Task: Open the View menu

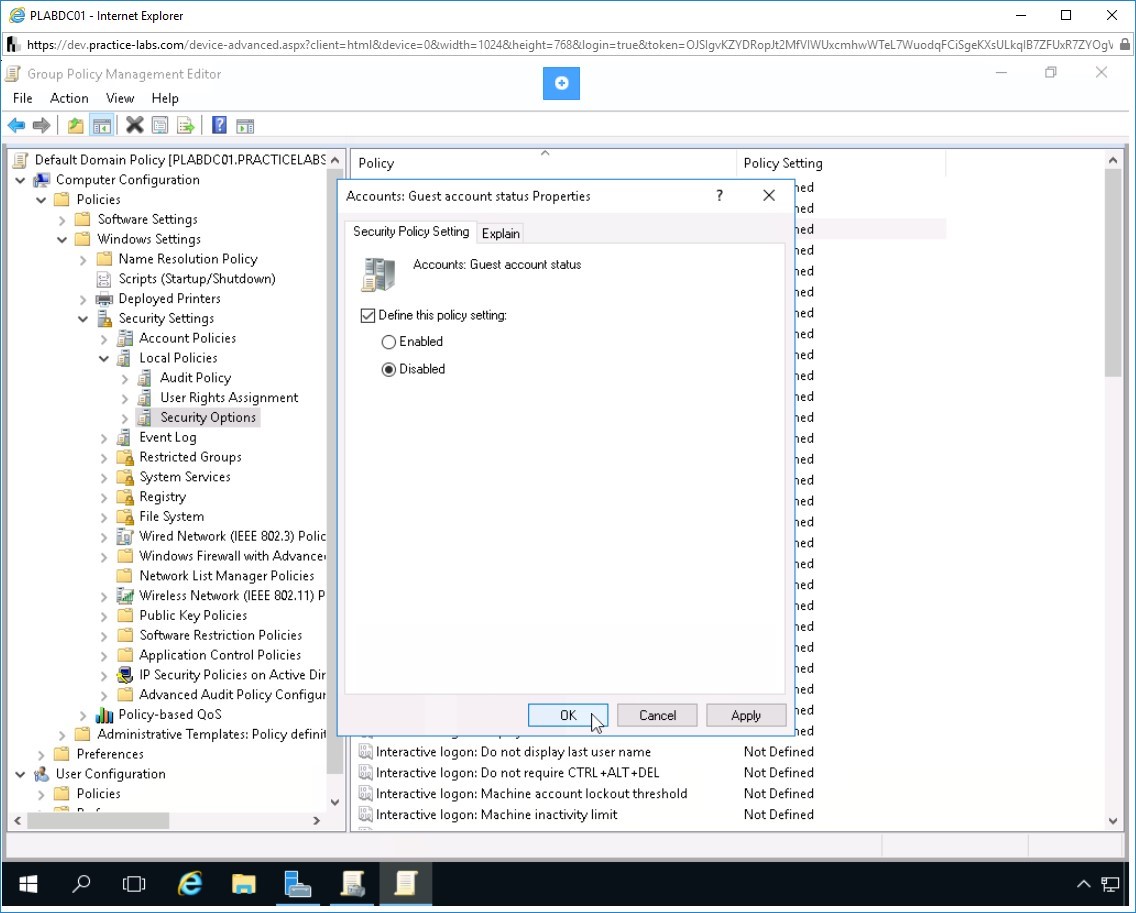Action: point(120,98)
